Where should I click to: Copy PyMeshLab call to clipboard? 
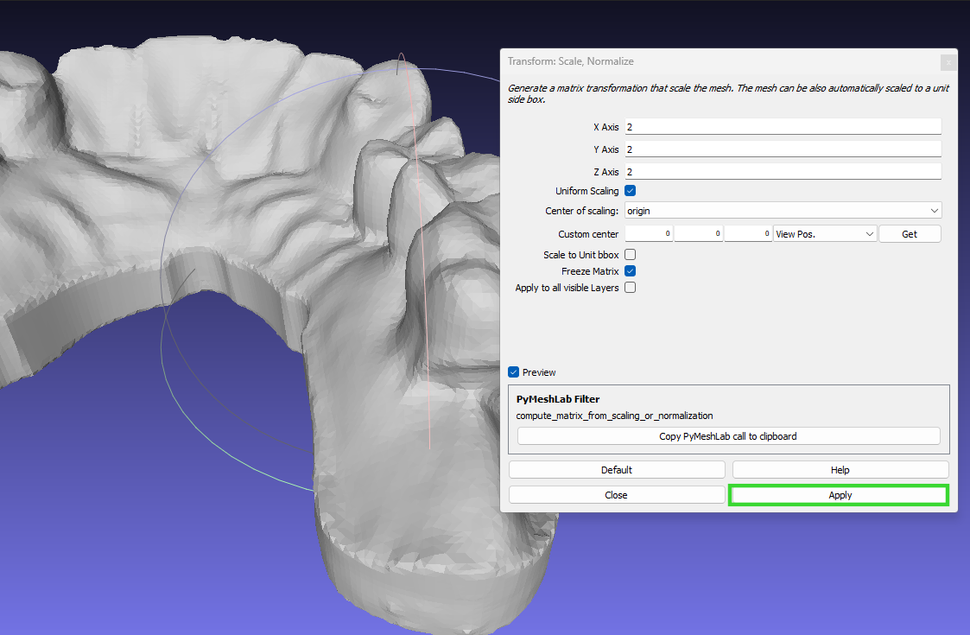pos(728,435)
